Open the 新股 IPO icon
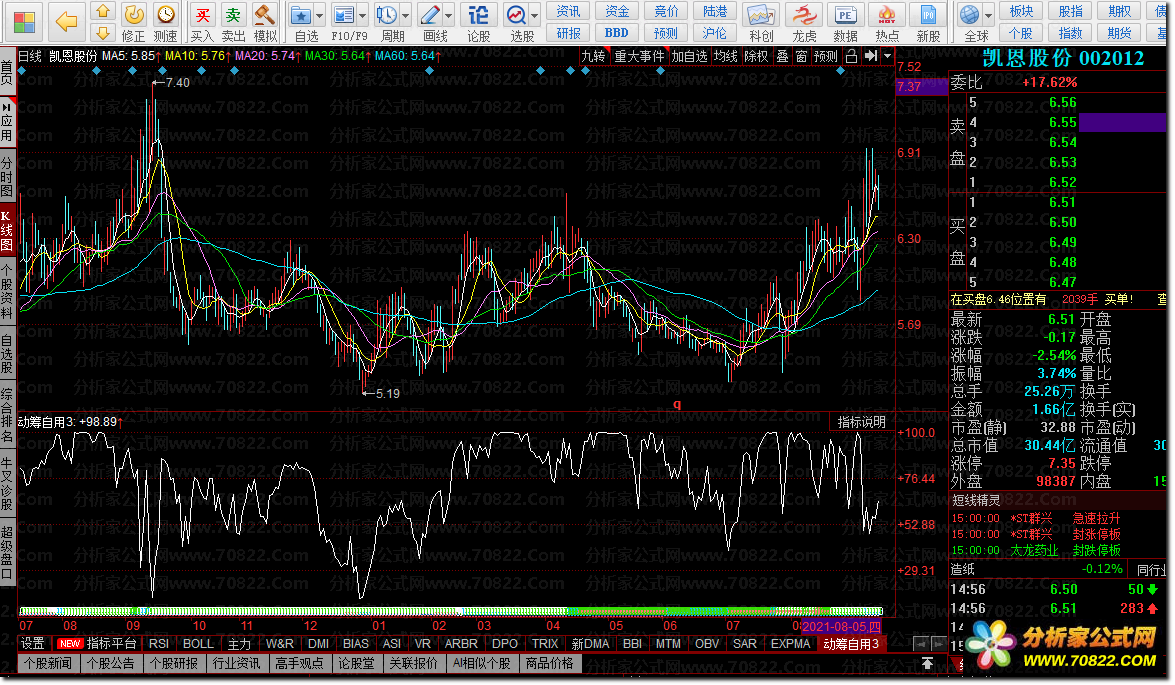Image resolution: width=1175 pixels, height=685 pixels. pos(928,15)
